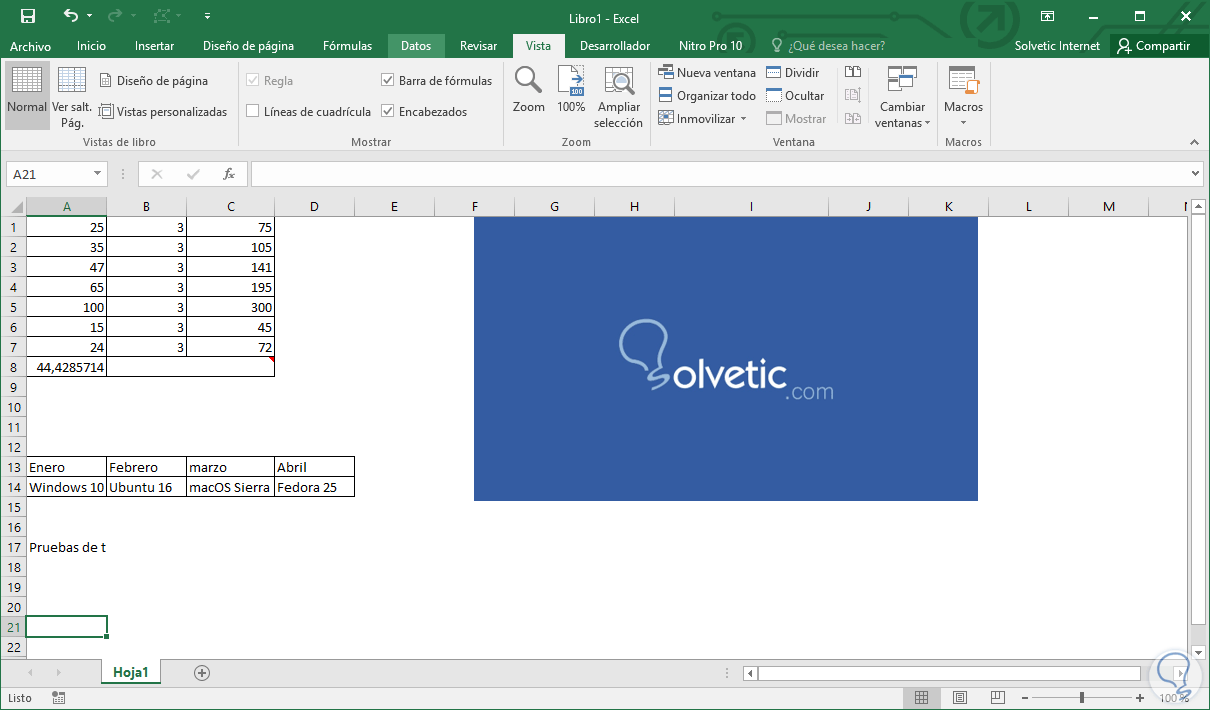1210x710 pixels.
Task: Click Ampliar selección
Action: pyautogui.click(x=618, y=97)
